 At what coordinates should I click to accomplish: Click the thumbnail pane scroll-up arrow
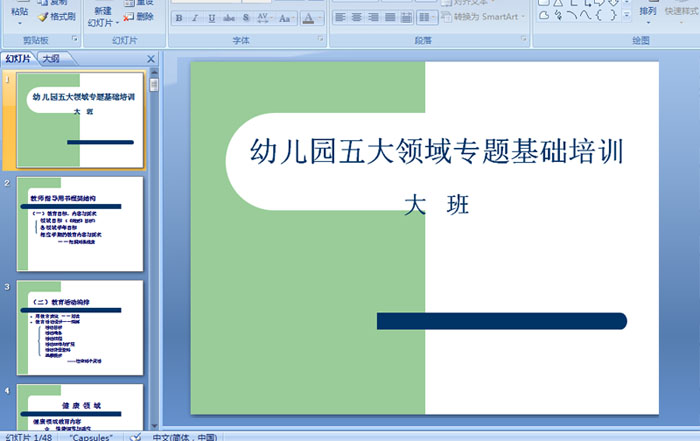154,72
